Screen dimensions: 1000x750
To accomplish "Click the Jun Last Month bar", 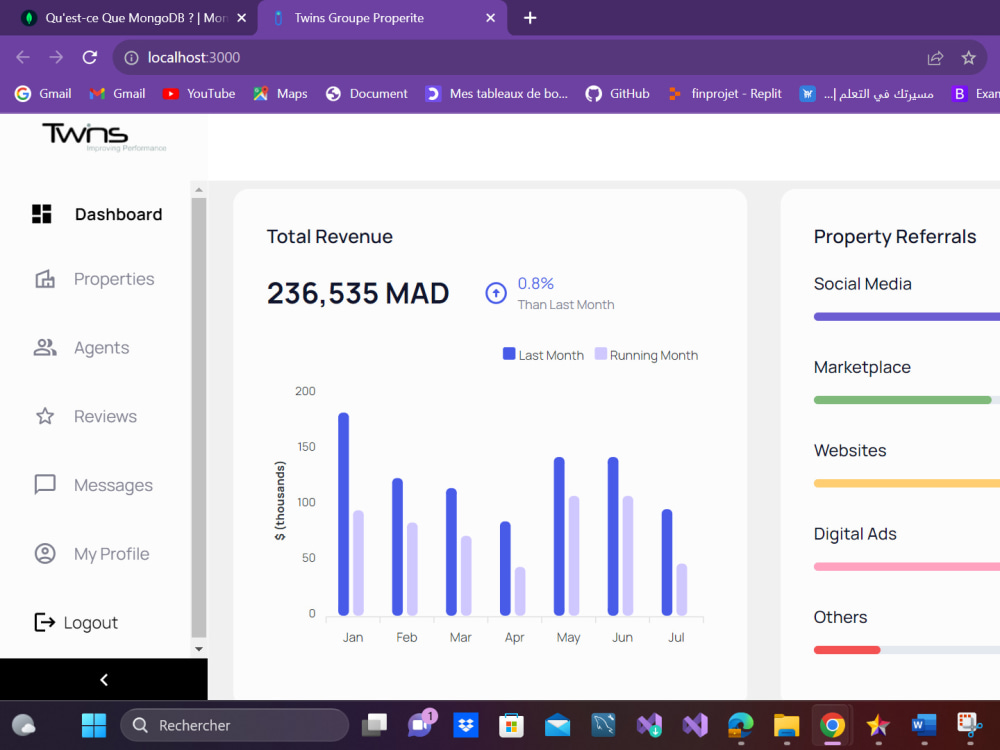I will click(613, 536).
